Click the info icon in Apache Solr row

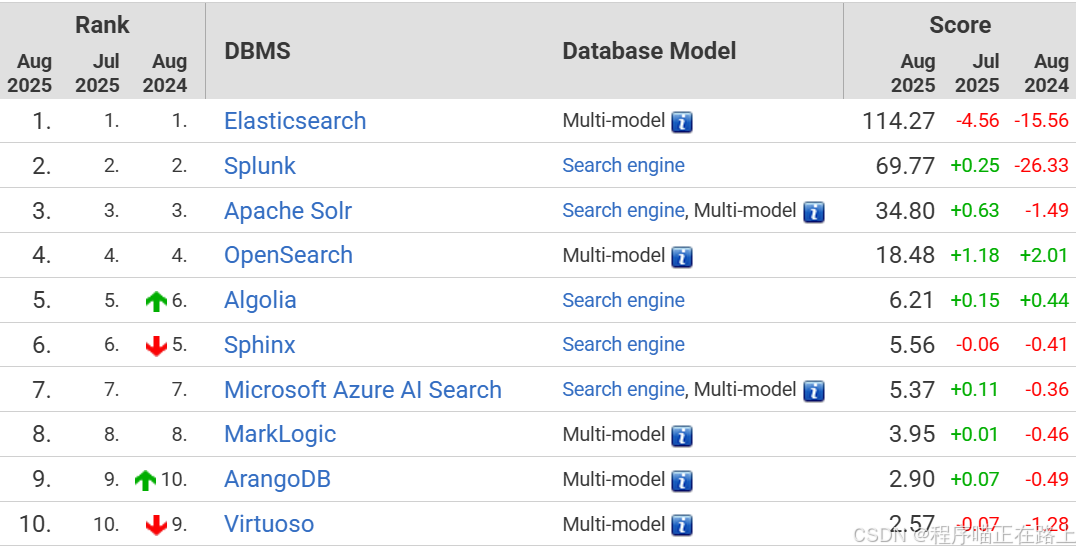tap(814, 212)
